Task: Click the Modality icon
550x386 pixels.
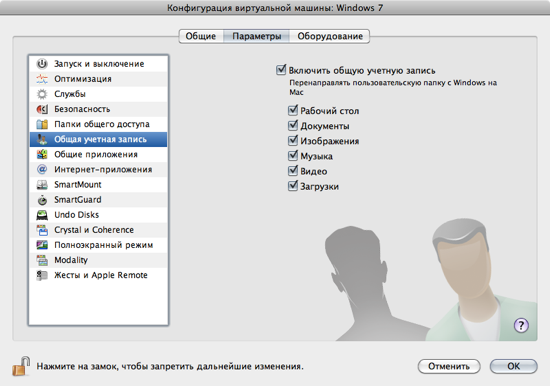Action: pos(42,260)
